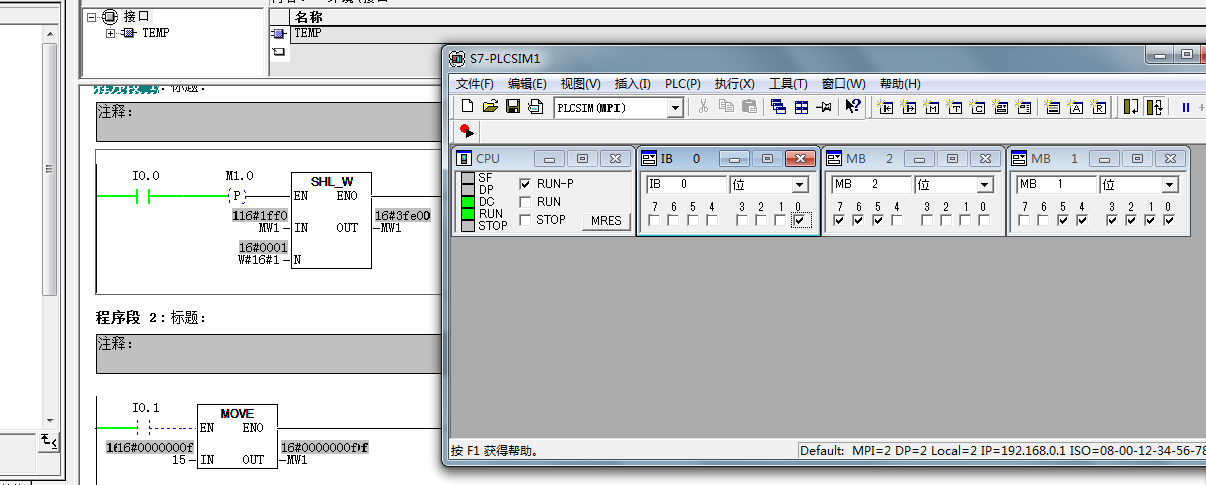Screen dimensions: 1206x485
Task: Select the SHL_W instruction box
Action: coord(331,220)
